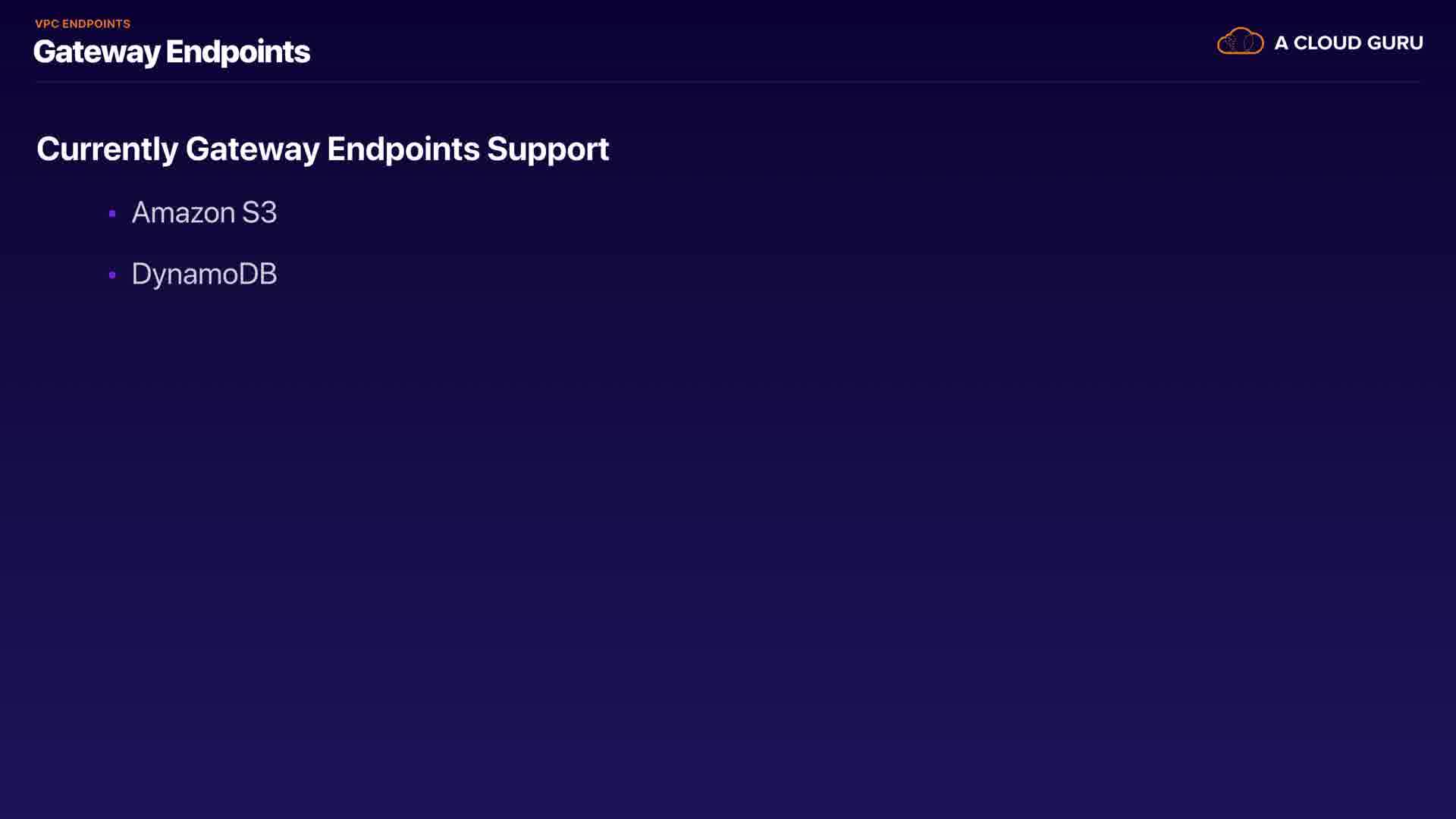Click the 'DB' letters ending 'DynamoDB'

point(258,274)
